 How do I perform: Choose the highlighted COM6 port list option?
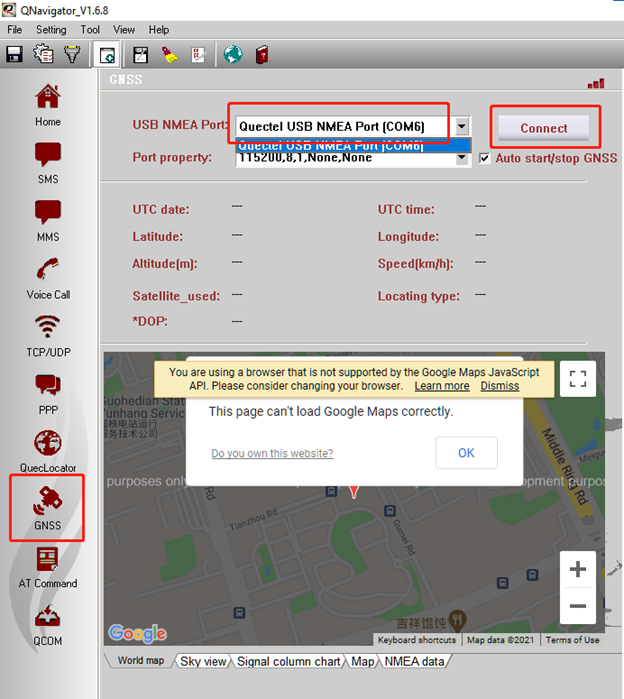tap(353, 146)
